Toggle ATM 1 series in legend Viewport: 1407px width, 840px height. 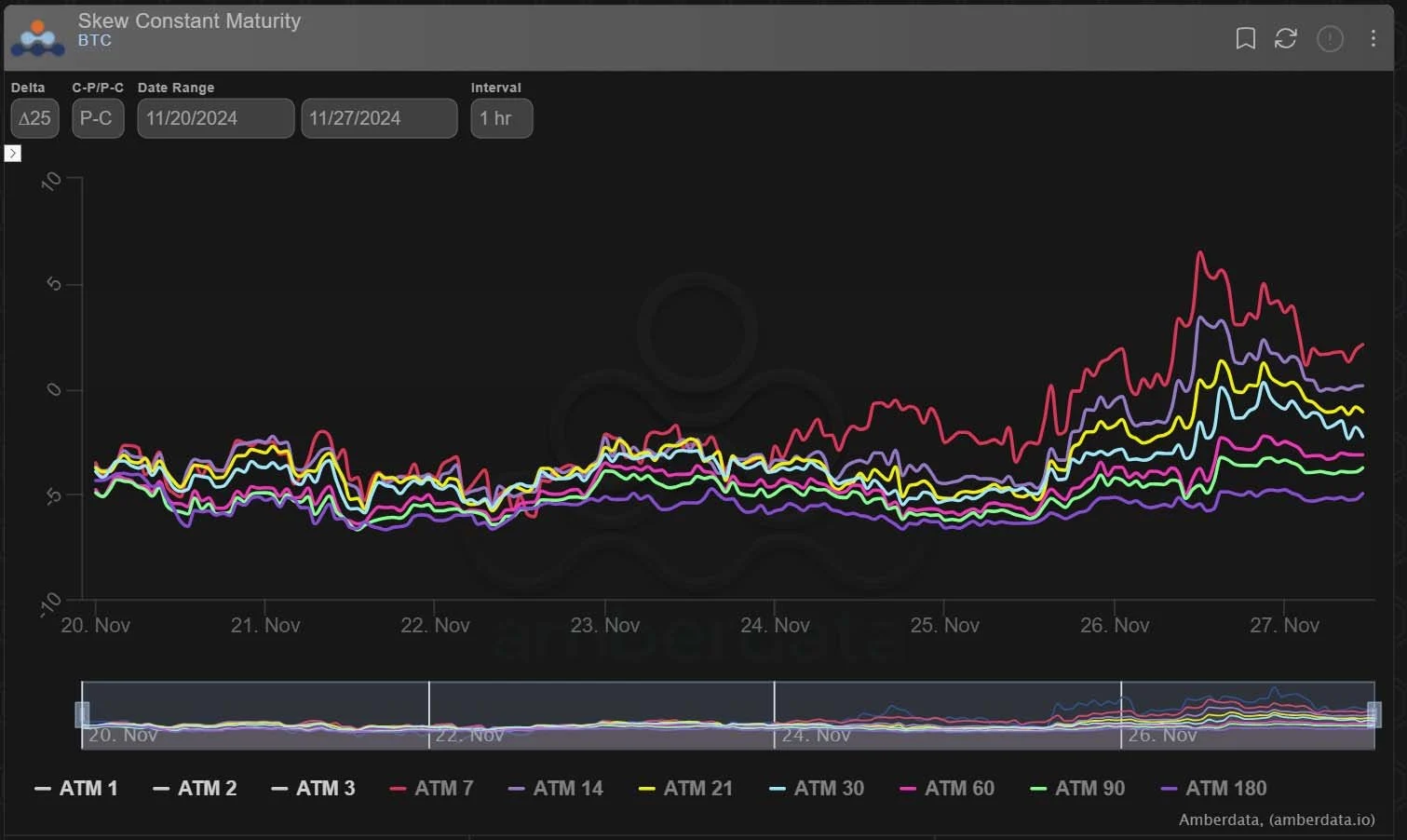tap(76, 788)
